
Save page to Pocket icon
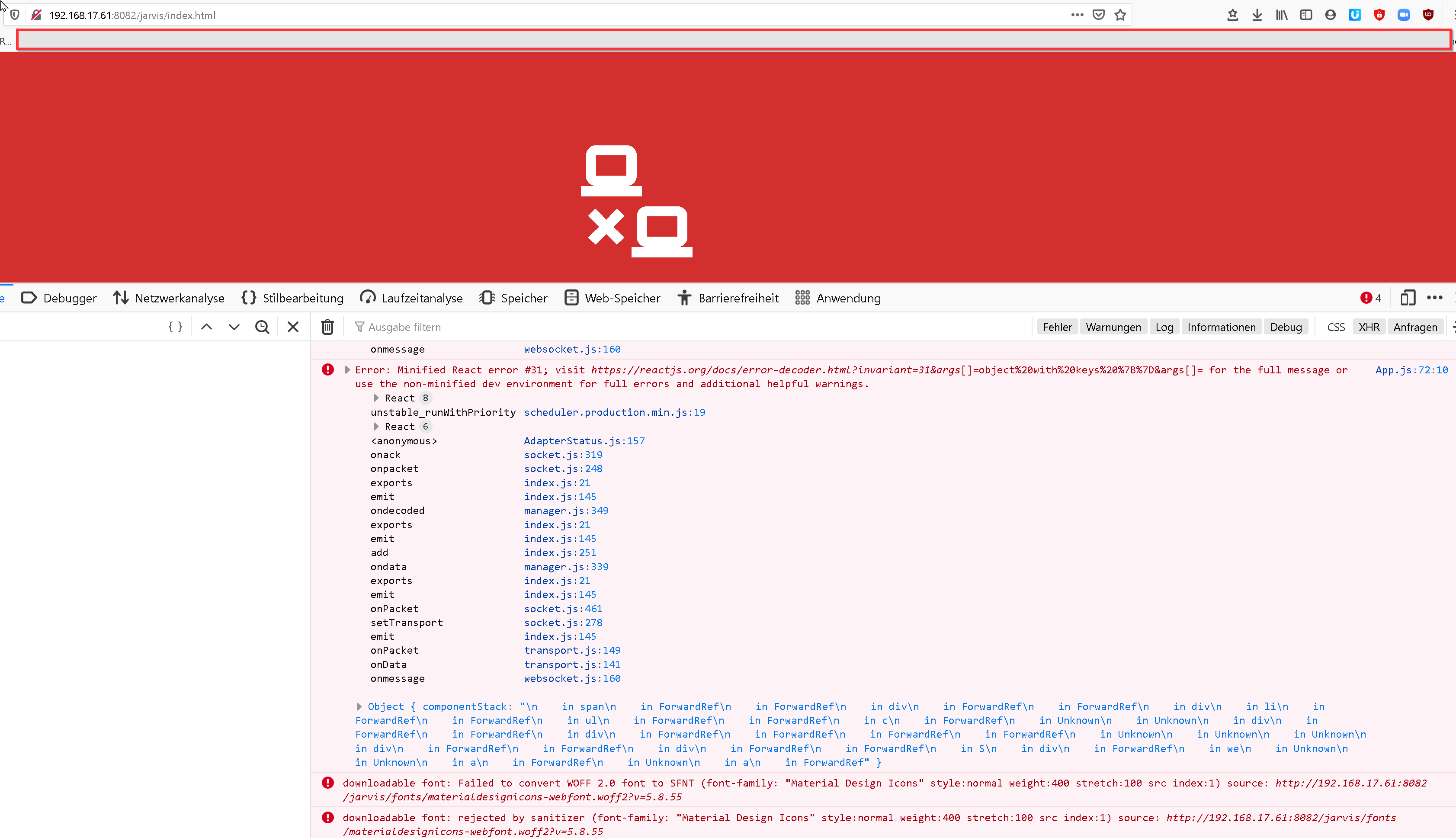point(1098,15)
